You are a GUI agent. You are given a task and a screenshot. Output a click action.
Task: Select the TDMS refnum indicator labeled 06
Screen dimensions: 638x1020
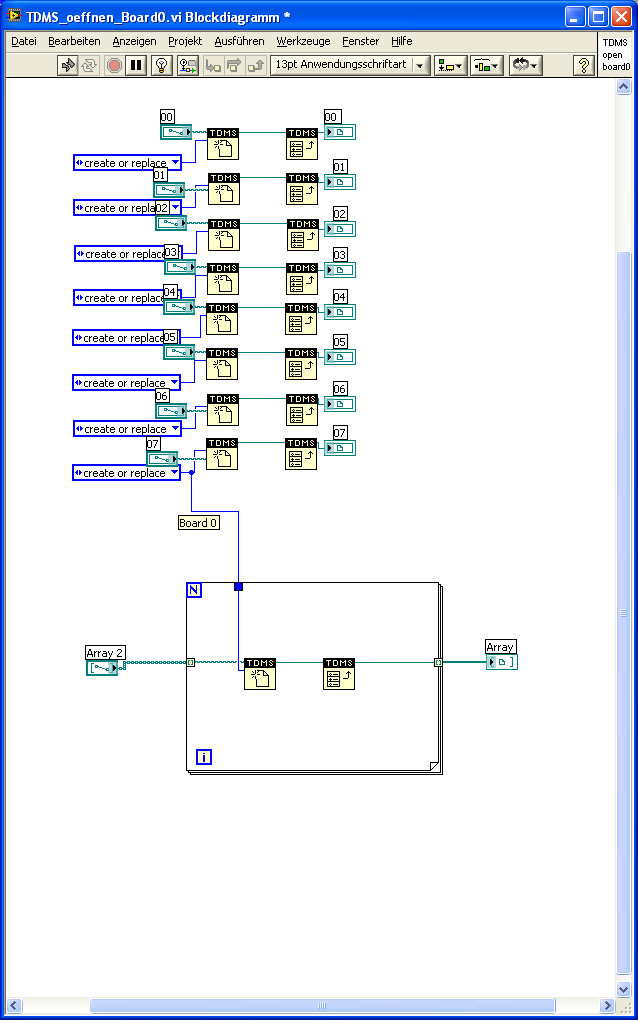[339, 404]
